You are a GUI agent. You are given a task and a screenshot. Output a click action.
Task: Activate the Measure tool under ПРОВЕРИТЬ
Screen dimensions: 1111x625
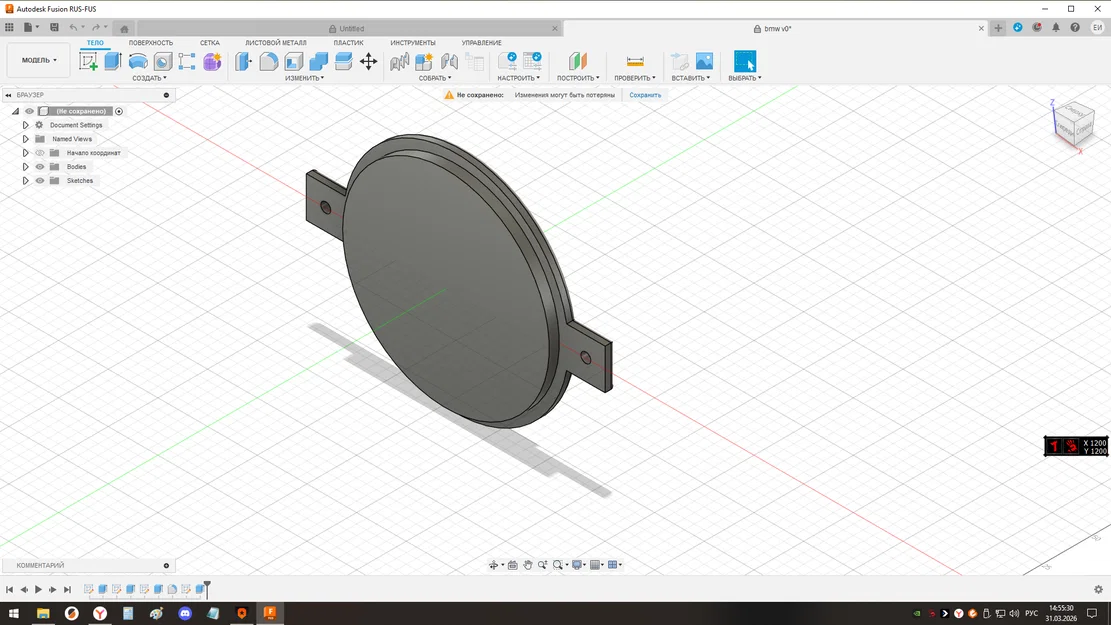click(x=633, y=61)
